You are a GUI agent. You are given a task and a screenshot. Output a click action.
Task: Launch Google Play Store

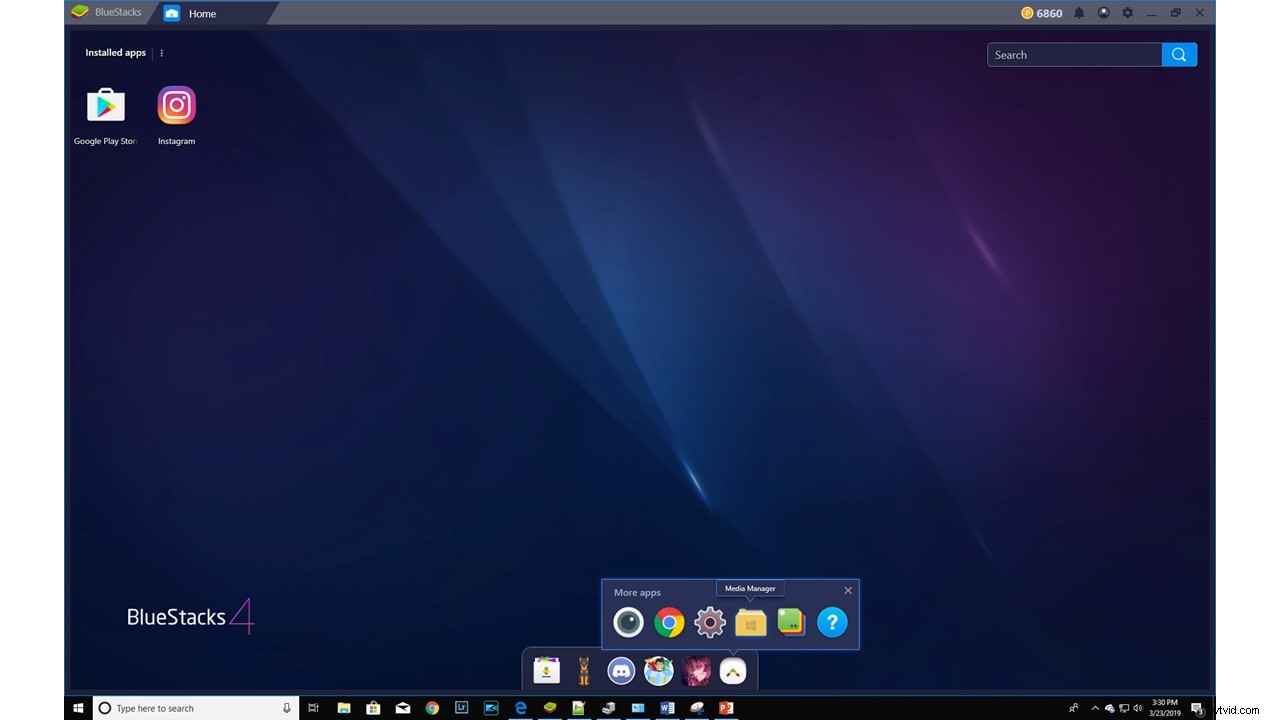point(105,104)
